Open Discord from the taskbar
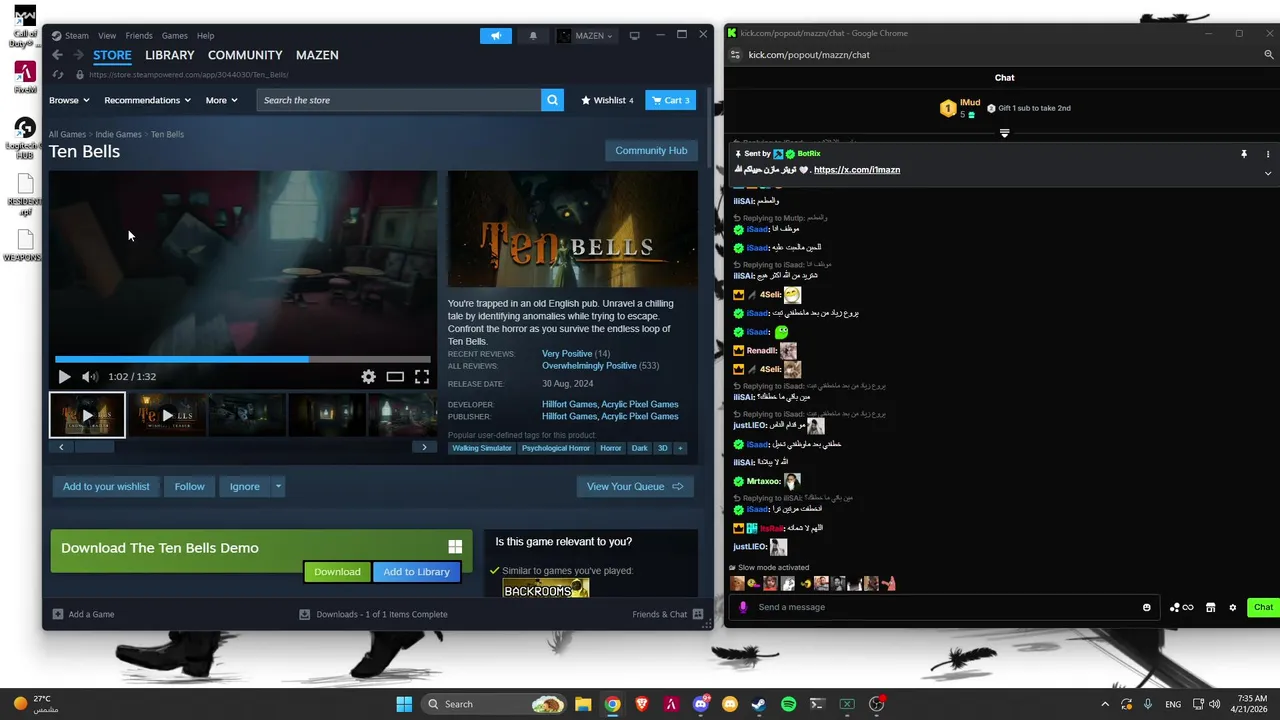The height and width of the screenshot is (720, 1280). click(x=700, y=704)
